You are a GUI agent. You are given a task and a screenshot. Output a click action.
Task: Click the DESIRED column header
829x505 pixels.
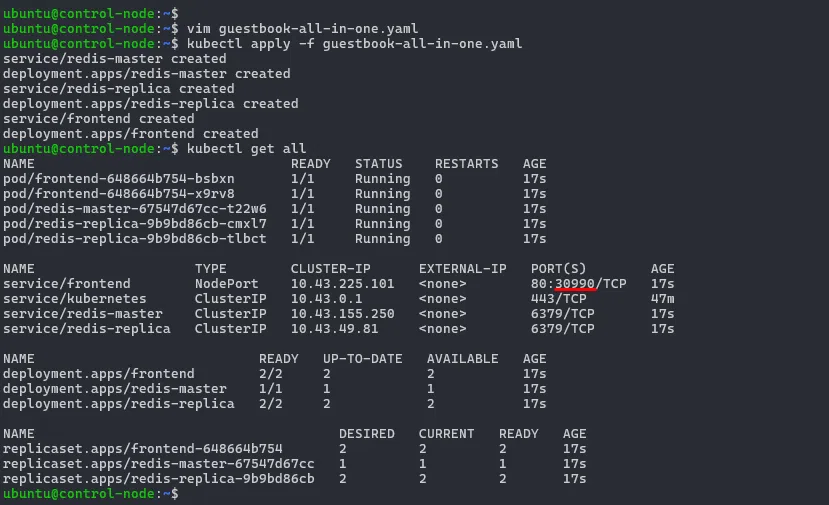click(x=367, y=434)
